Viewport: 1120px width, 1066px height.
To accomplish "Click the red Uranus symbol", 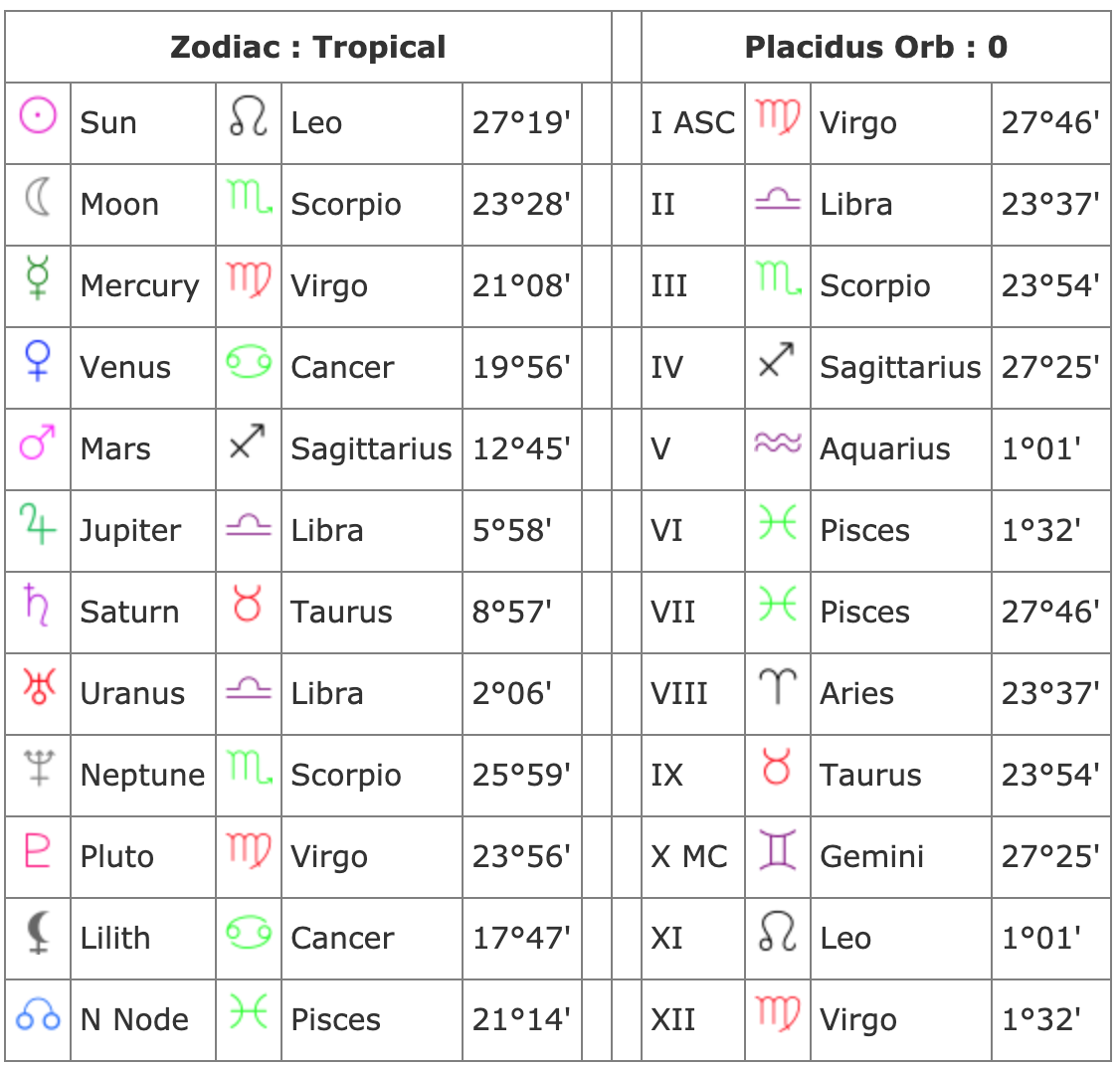I will pos(39,686).
